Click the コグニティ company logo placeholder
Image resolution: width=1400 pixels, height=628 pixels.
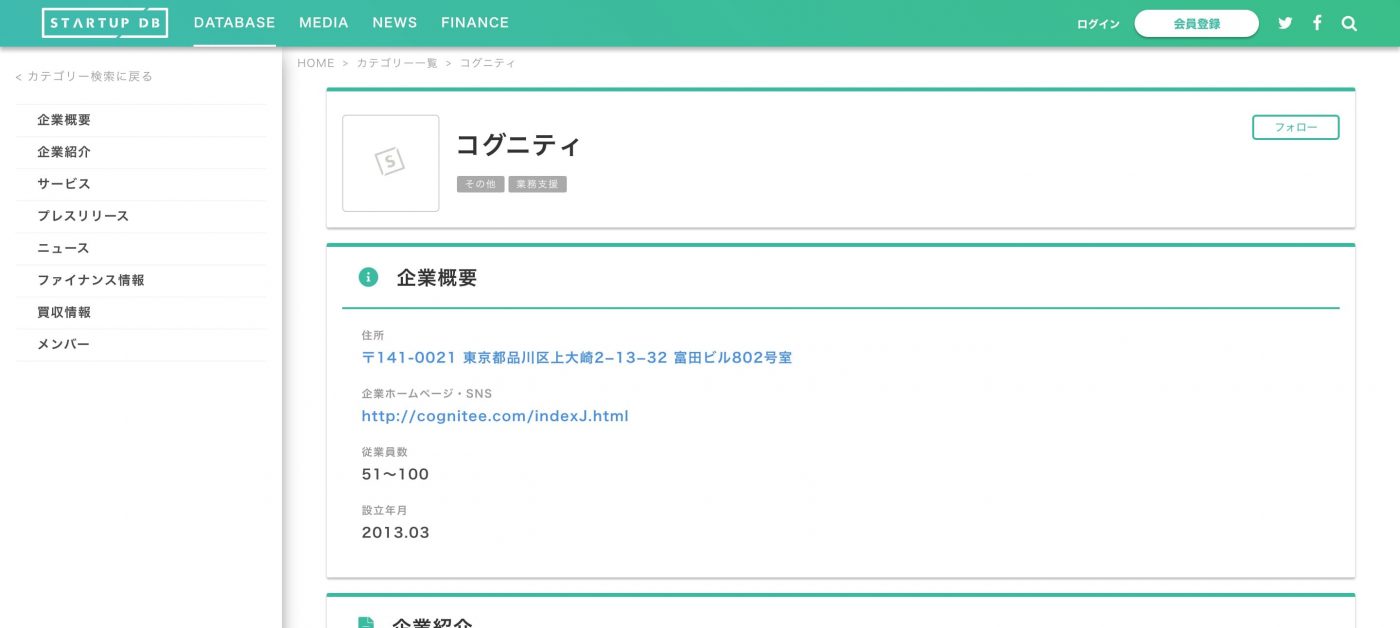tap(390, 163)
